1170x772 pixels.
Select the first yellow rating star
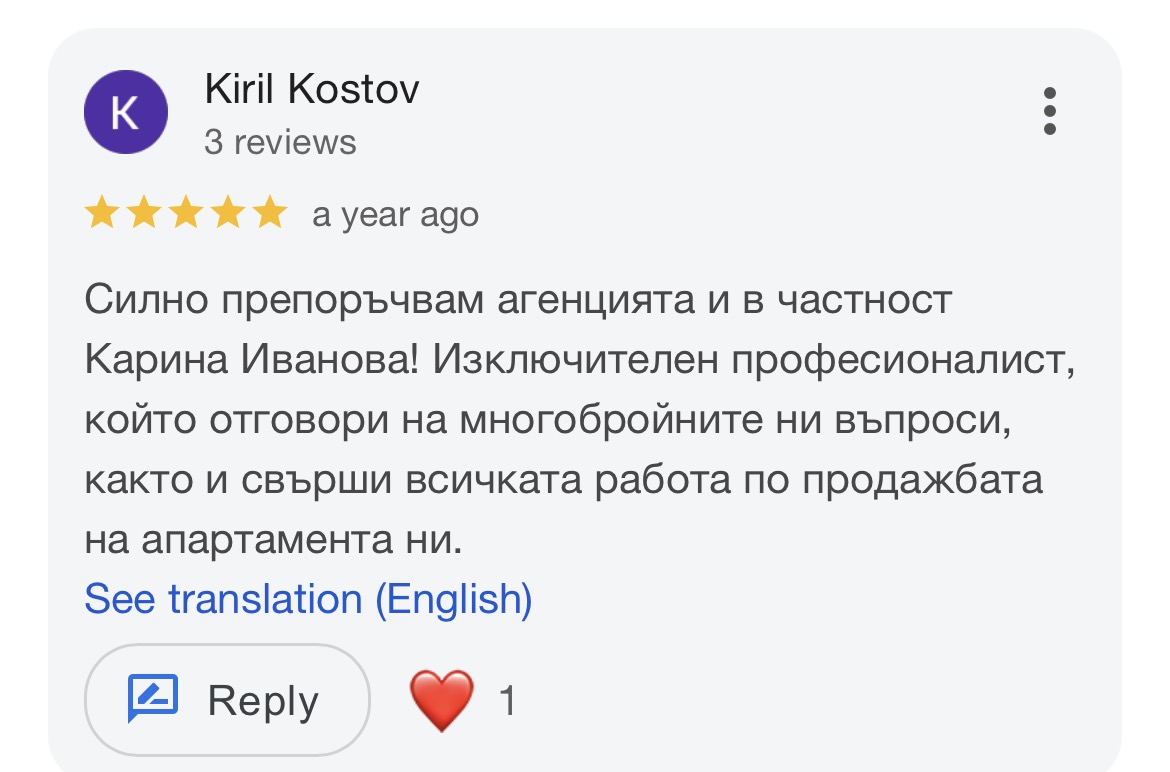(x=101, y=212)
